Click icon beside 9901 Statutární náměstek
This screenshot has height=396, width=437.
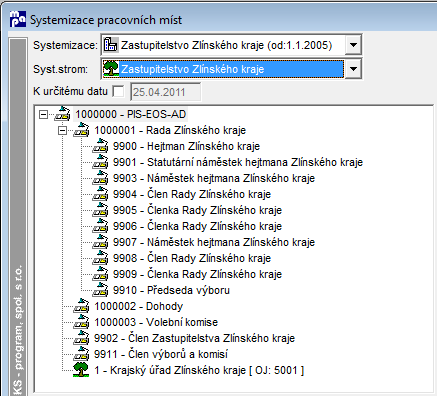click(100, 162)
